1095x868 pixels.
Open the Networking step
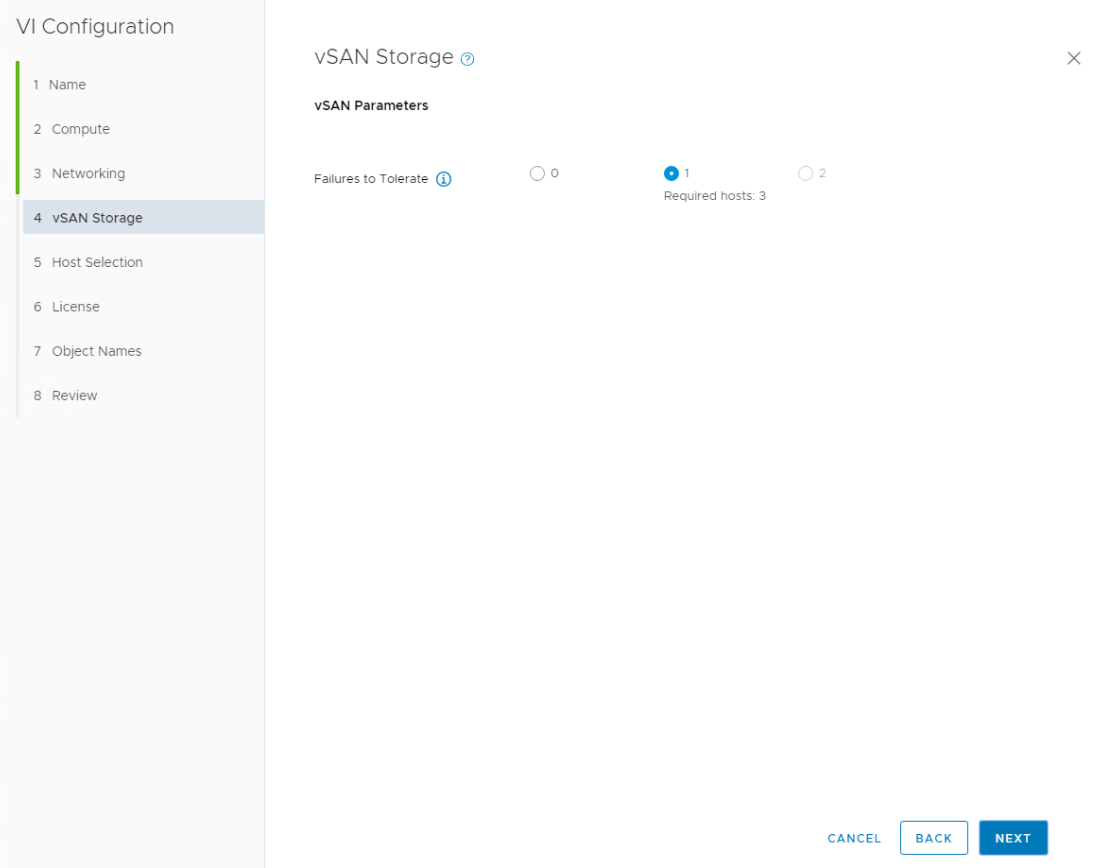88,174
